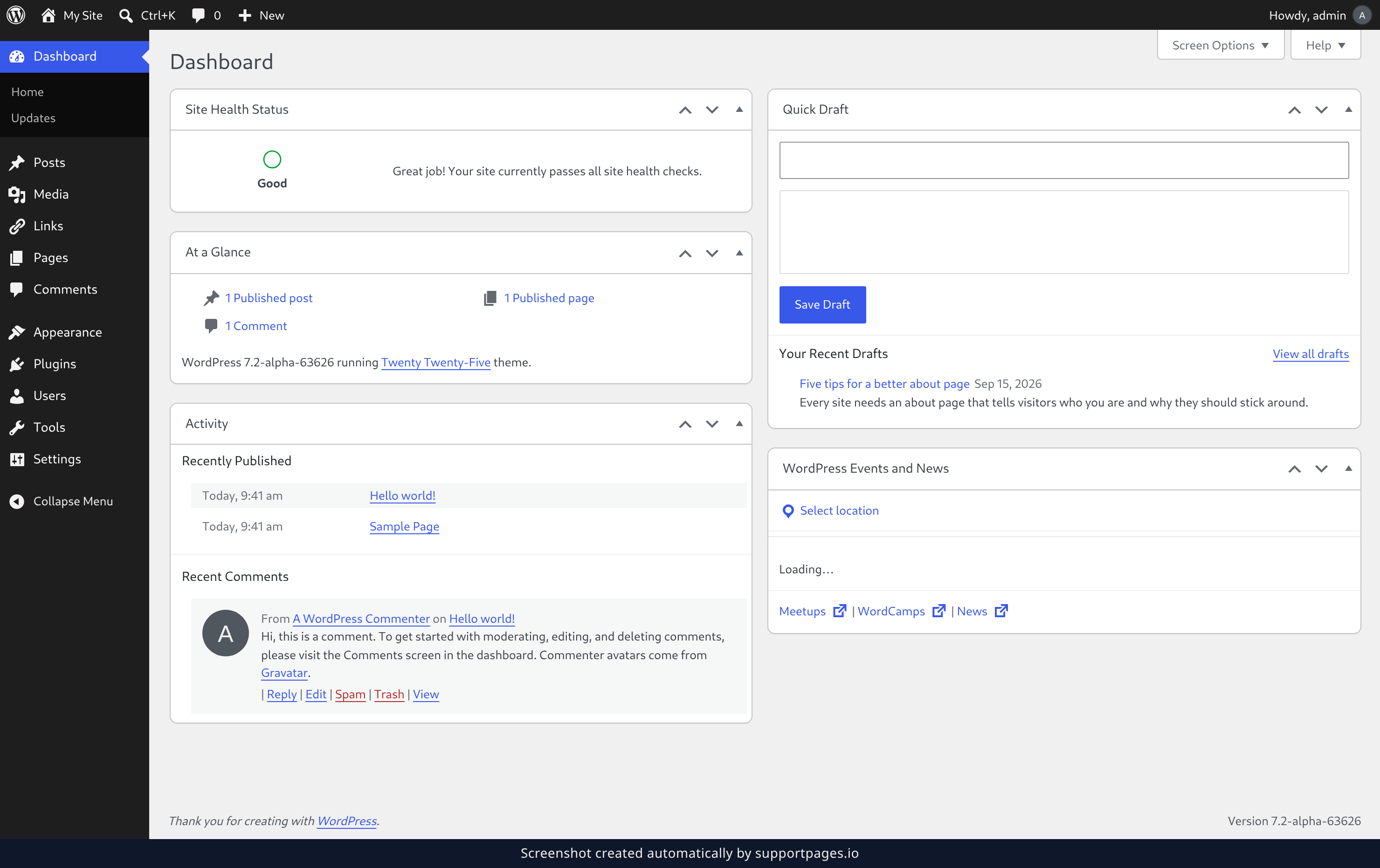Viewport: 1380px width, 868px height.
Task: Open the comments bubble in admin bar
Action: 207,15
